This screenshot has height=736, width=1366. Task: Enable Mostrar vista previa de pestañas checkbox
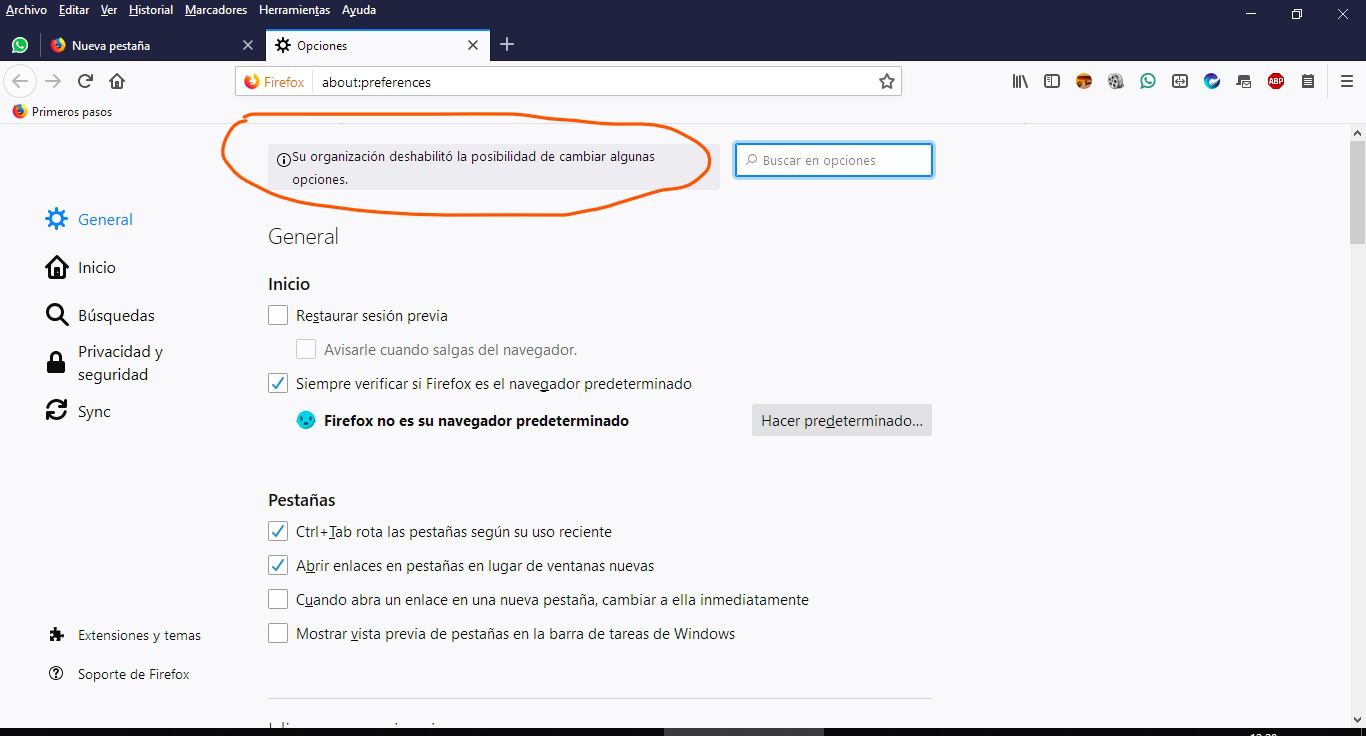tap(278, 634)
